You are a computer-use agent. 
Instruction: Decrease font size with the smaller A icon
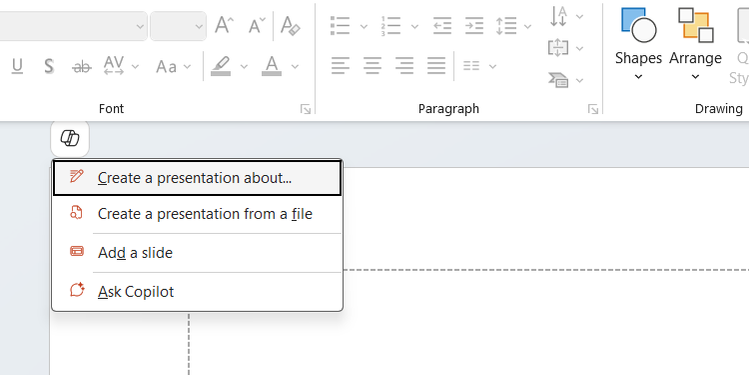tap(257, 25)
